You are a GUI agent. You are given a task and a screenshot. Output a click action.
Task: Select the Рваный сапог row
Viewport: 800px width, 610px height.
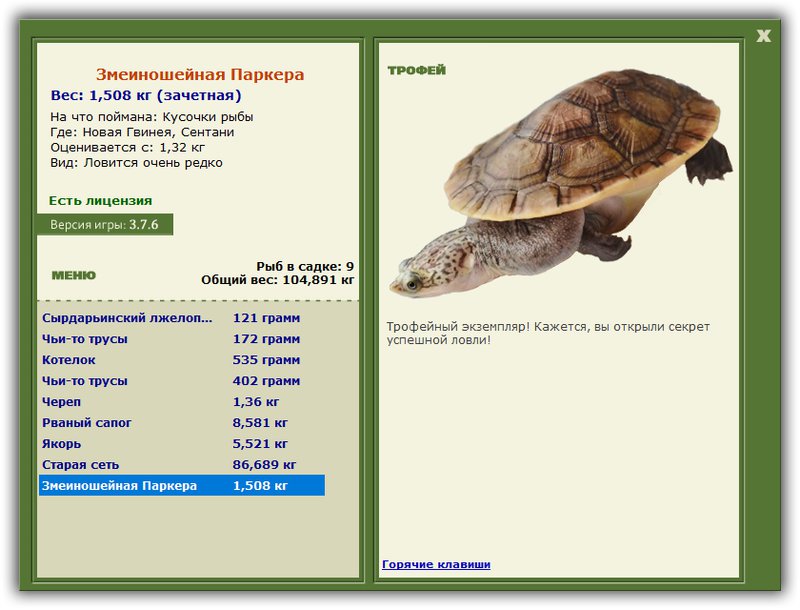[x=182, y=422]
